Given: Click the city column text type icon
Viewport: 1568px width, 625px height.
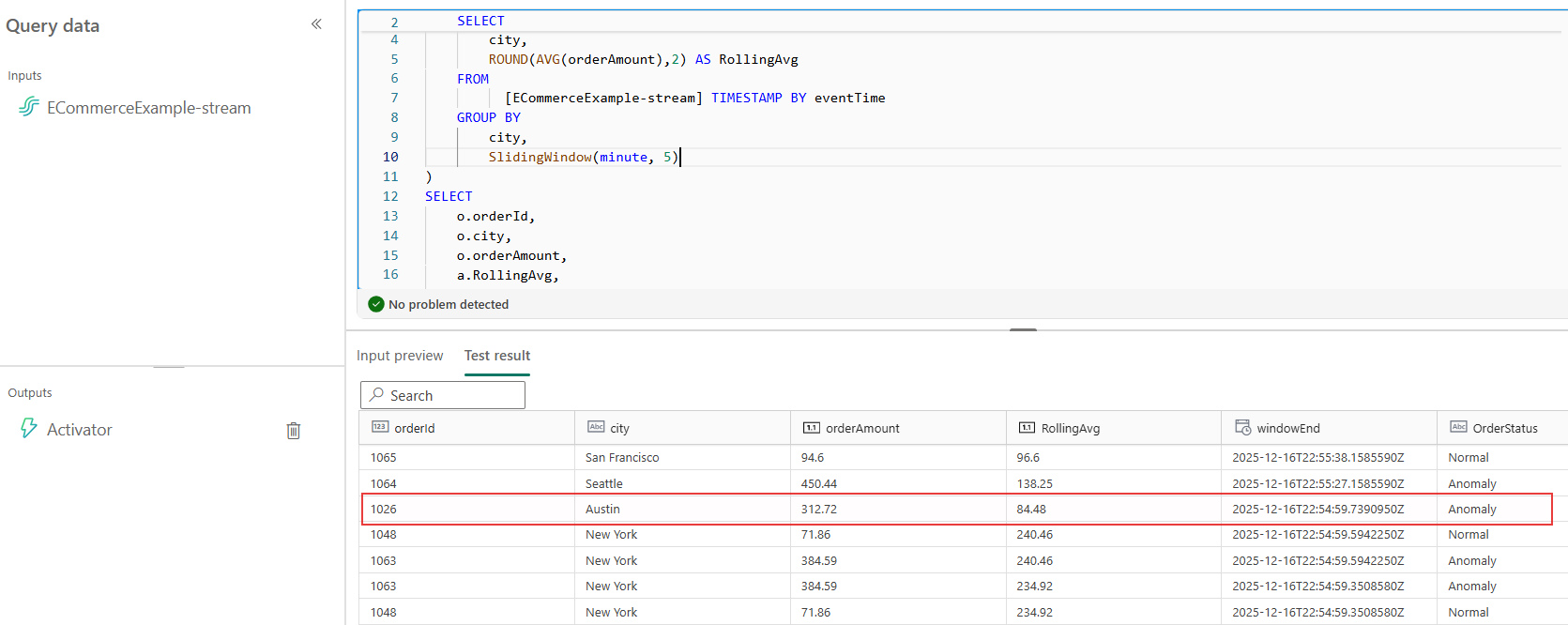Looking at the screenshot, I should click(x=596, y=427).
